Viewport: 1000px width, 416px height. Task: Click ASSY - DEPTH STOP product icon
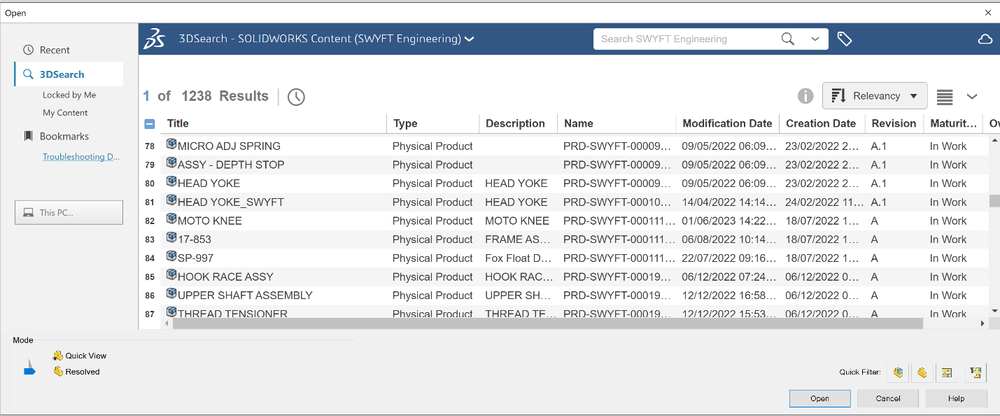[x=171, y=163]
